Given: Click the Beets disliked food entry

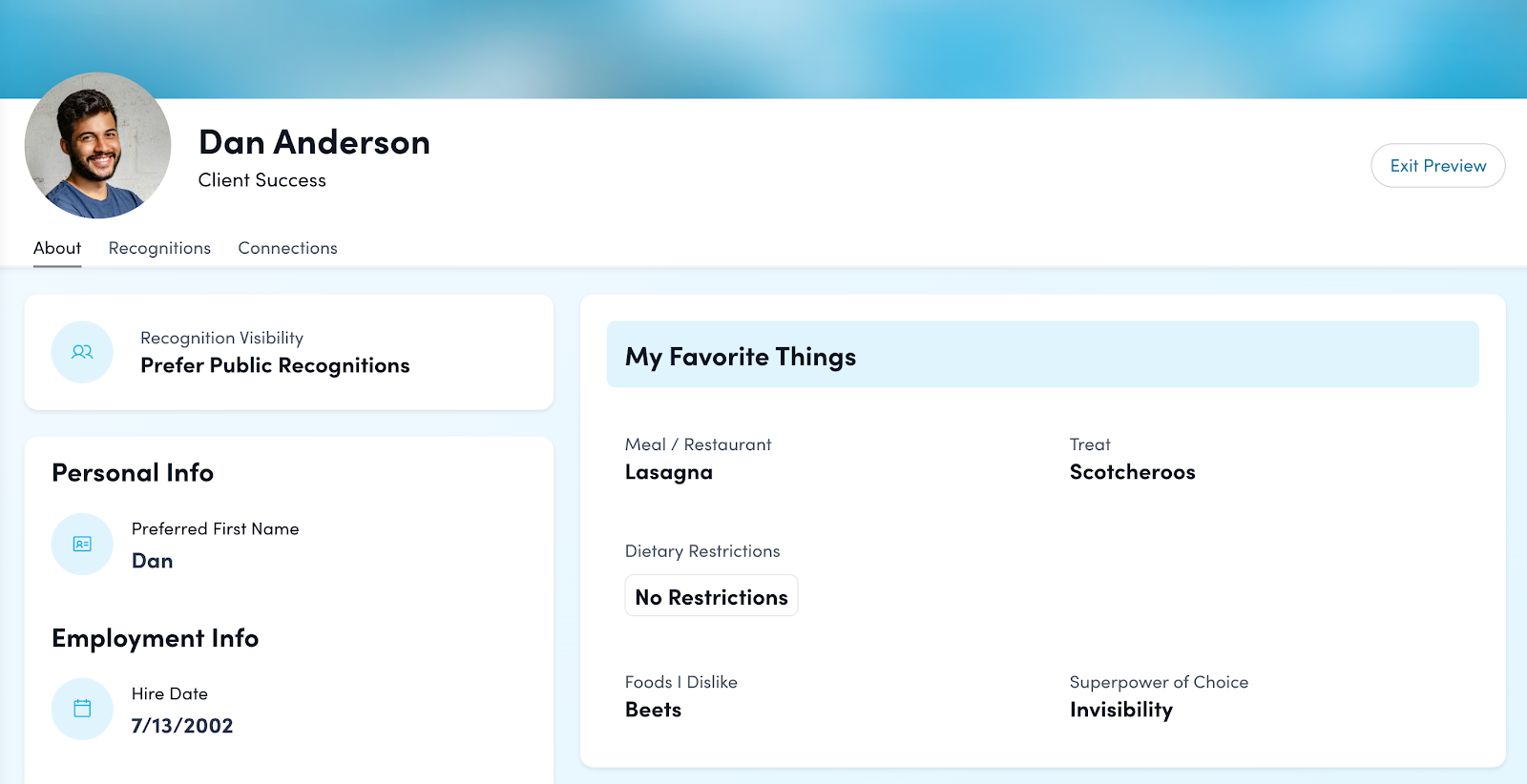Looking at the screenshot, I should pyautogui.click(x=653, y=710).
